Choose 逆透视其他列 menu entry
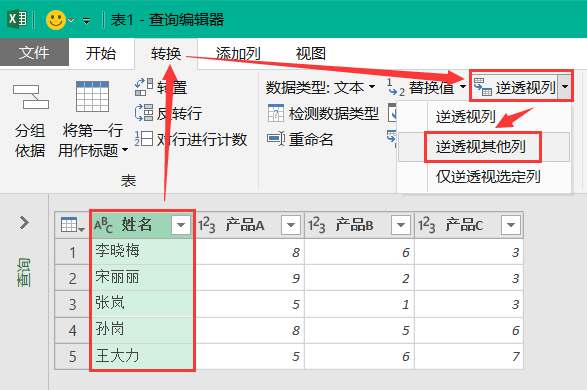587x390 pixels. coord(484,147)
